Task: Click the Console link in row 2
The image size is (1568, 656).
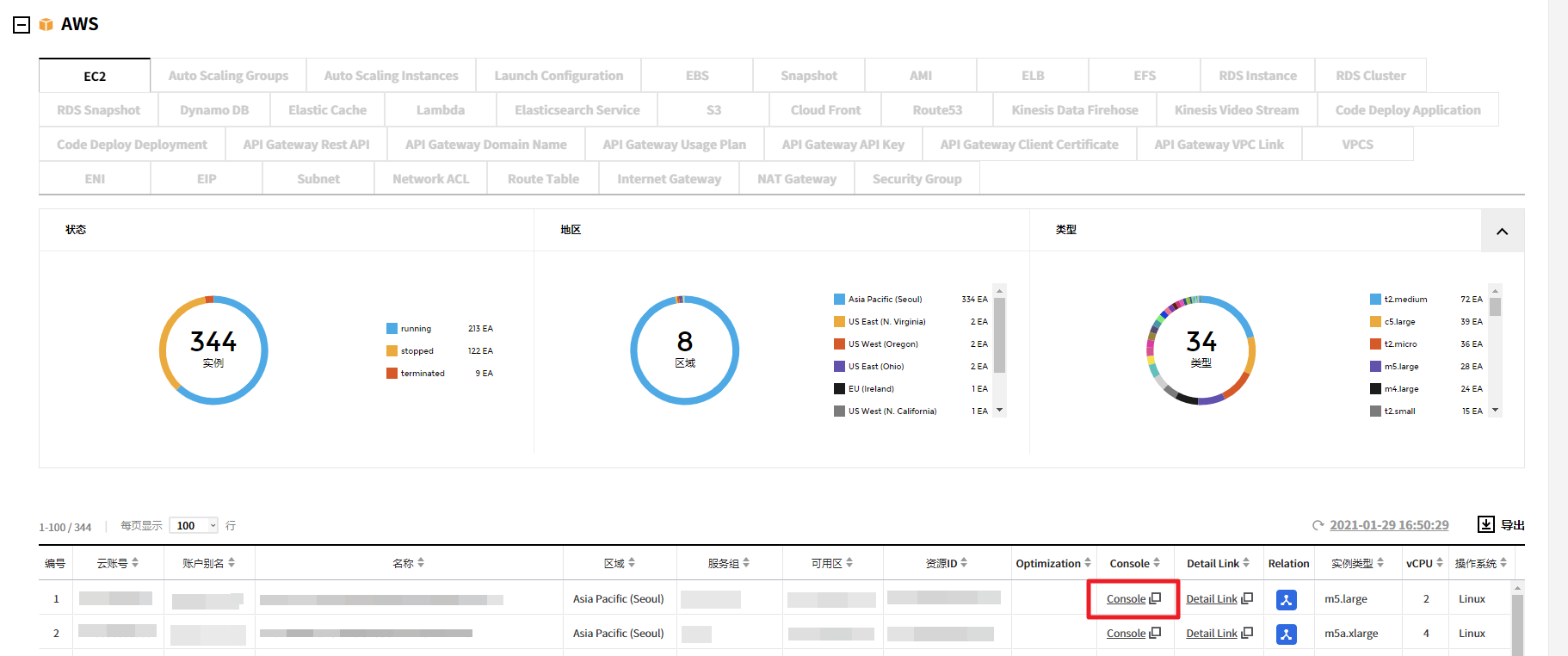Action: tap(1126, 634)
